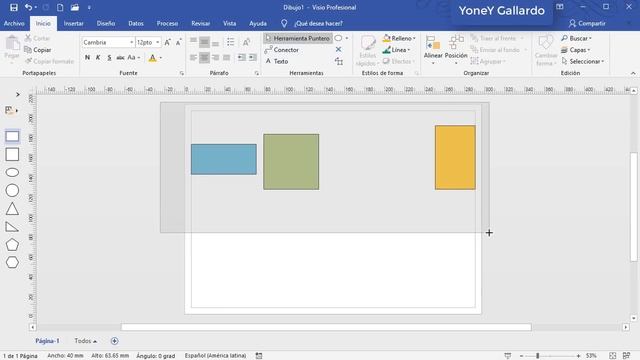640x360 pixels.
Task: Select Herramienta Puntero tool
Action: [297, 38]
